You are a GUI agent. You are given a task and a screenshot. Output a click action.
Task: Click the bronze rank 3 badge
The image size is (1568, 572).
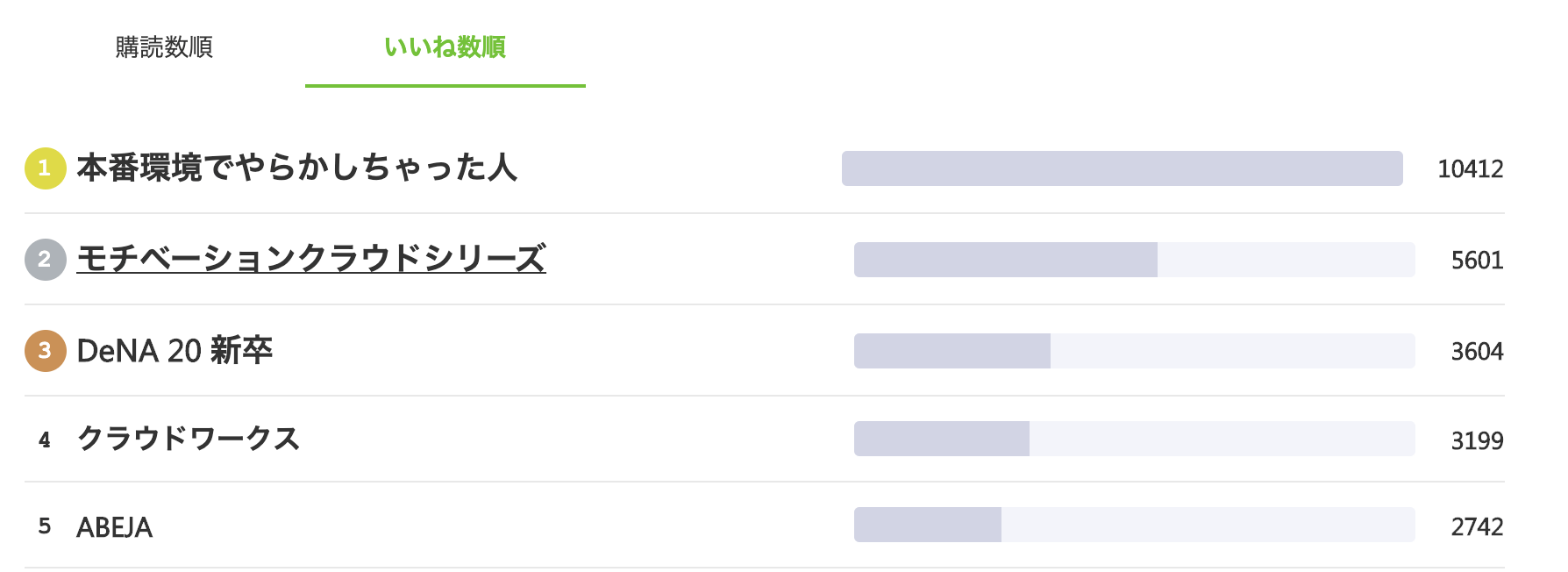point(46,351)
